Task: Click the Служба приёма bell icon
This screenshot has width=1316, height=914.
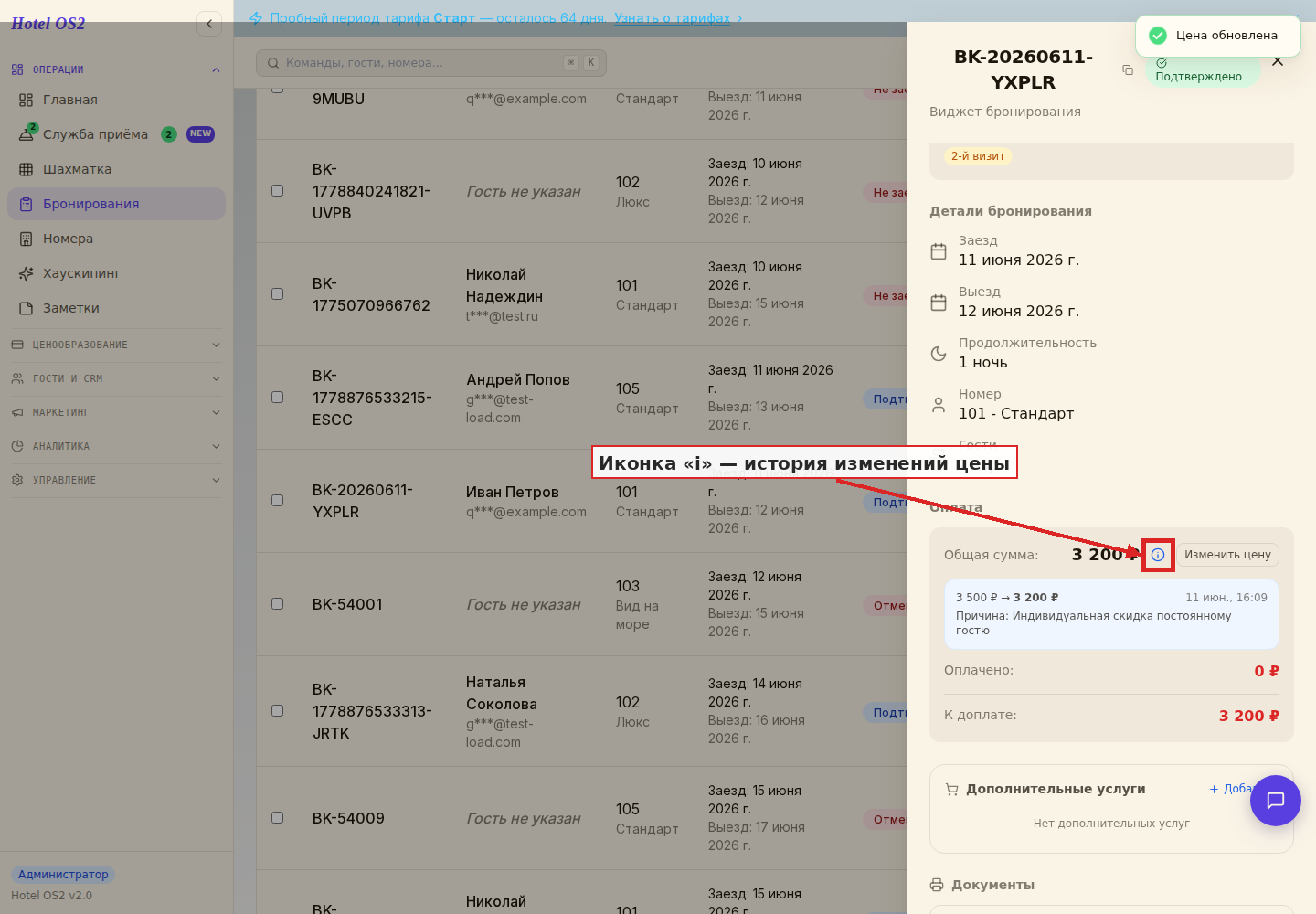Action: [x=26, y=134]
